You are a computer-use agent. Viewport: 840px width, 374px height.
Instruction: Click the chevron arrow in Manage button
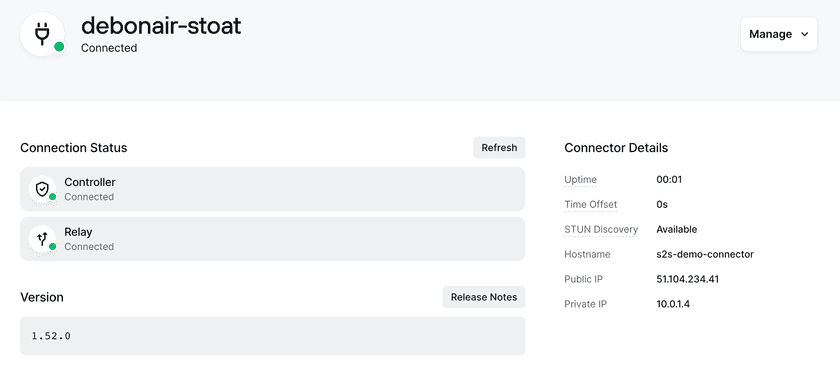804,34
